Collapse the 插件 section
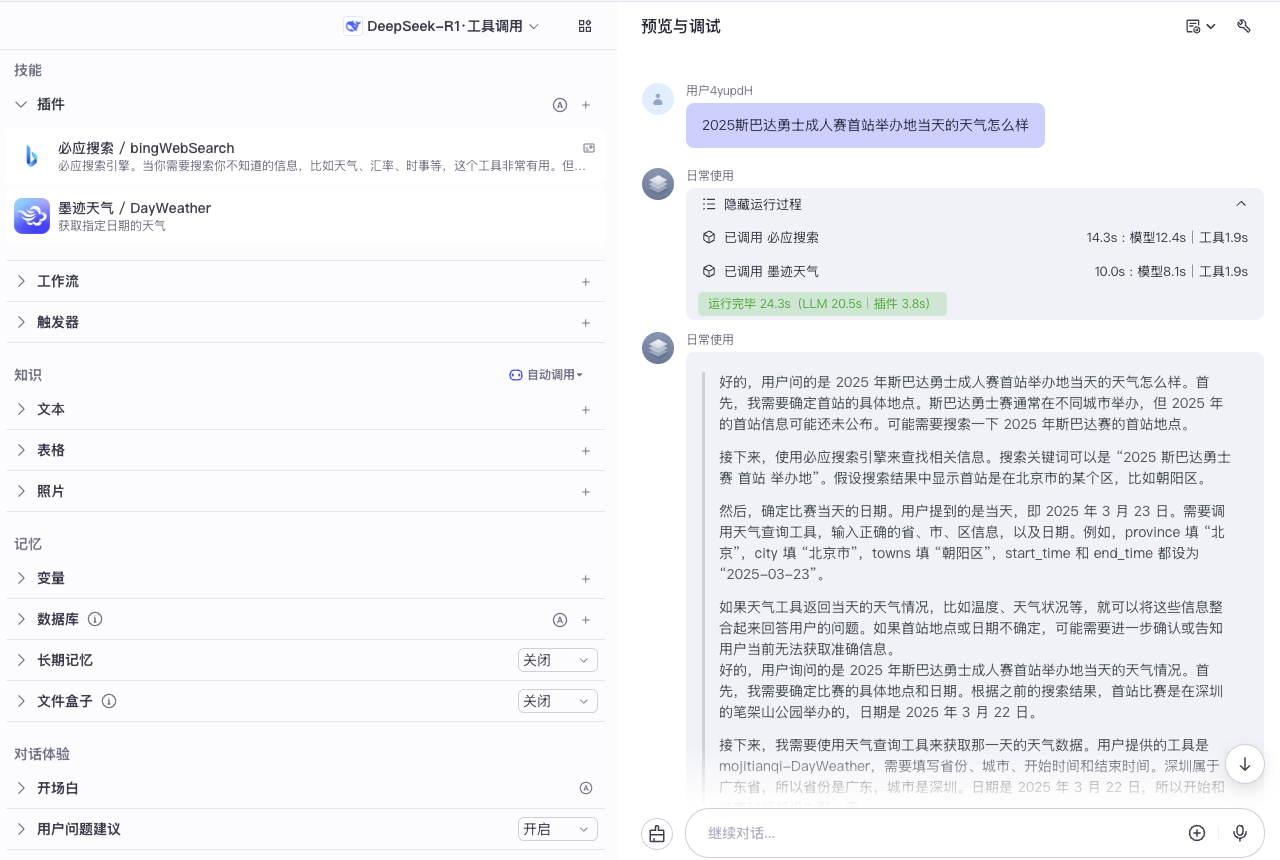Screen dimensions: 1280x860 22,104
